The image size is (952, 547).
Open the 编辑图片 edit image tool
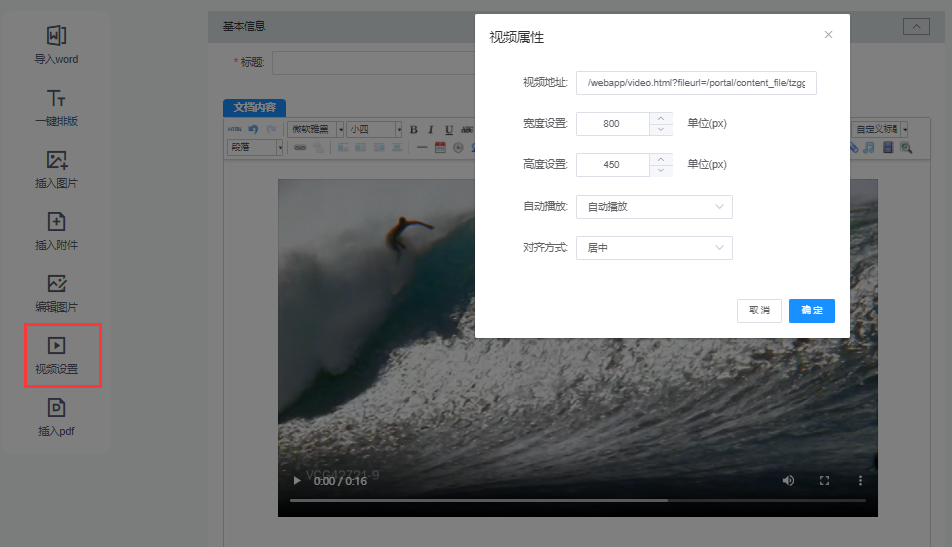pos(56,285)
